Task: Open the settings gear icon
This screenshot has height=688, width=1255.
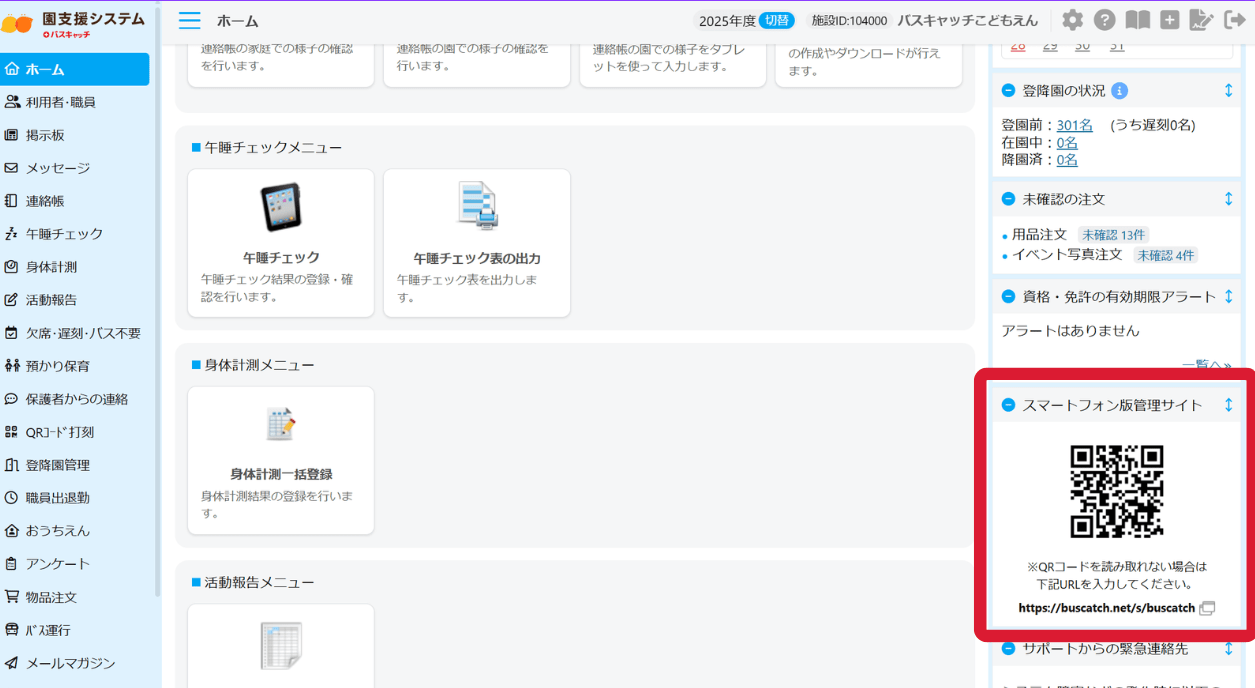Action: (1074, 19)
